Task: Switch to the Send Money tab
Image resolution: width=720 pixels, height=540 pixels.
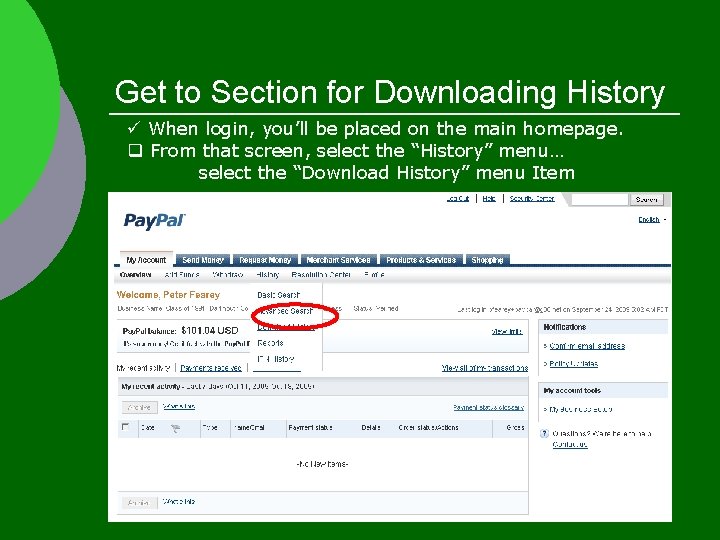Action: (203, 260)
